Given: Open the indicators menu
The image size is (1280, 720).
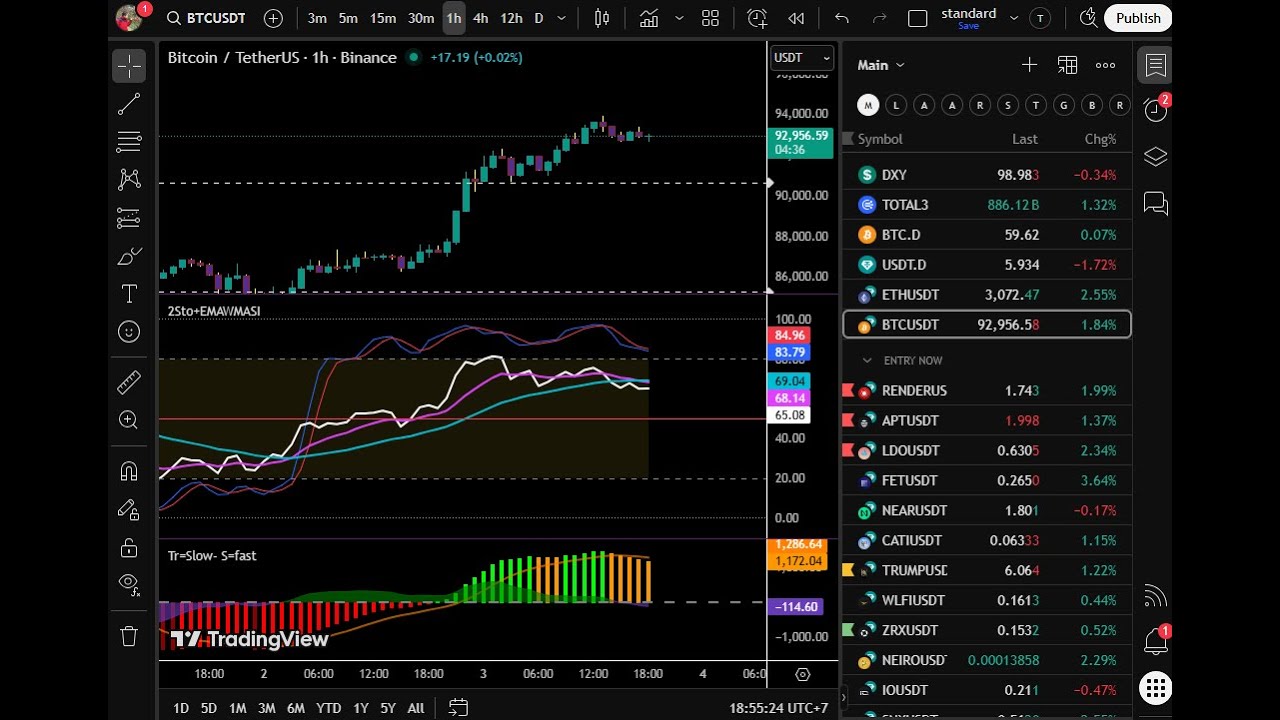Looking at the screenshot, I should 649,18.
